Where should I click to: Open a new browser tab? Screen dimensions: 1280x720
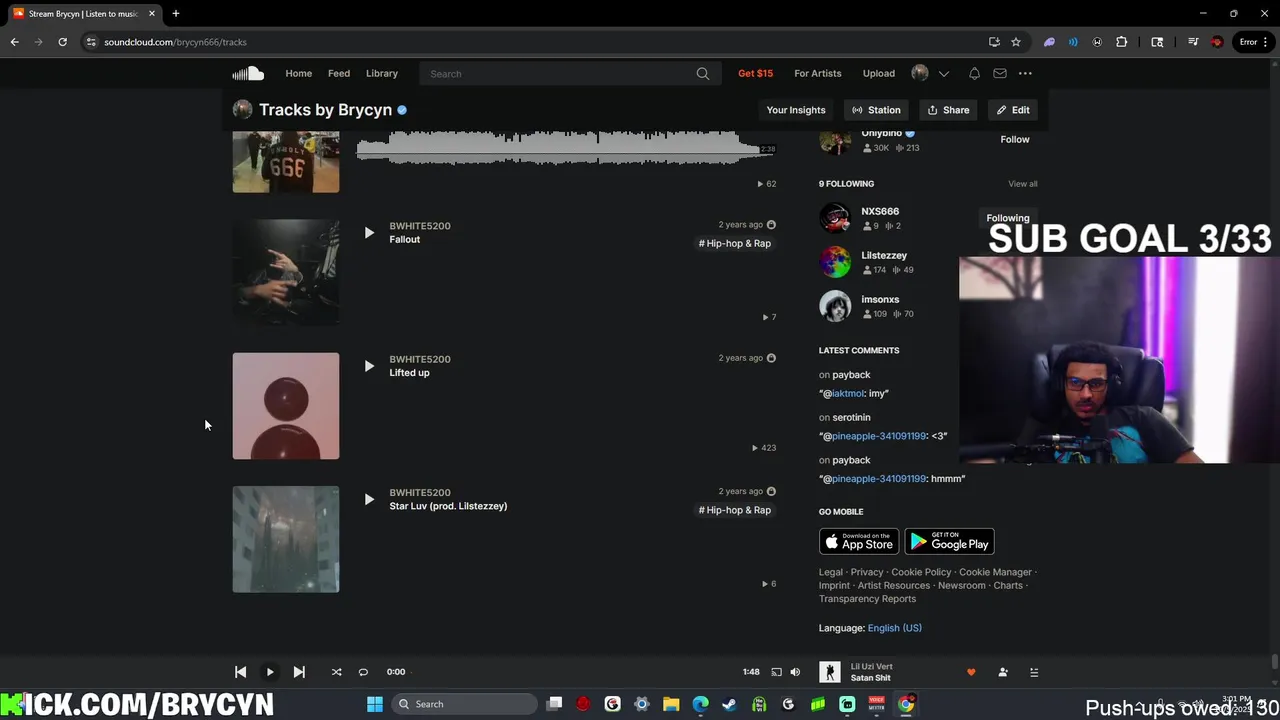pos(175,13)
